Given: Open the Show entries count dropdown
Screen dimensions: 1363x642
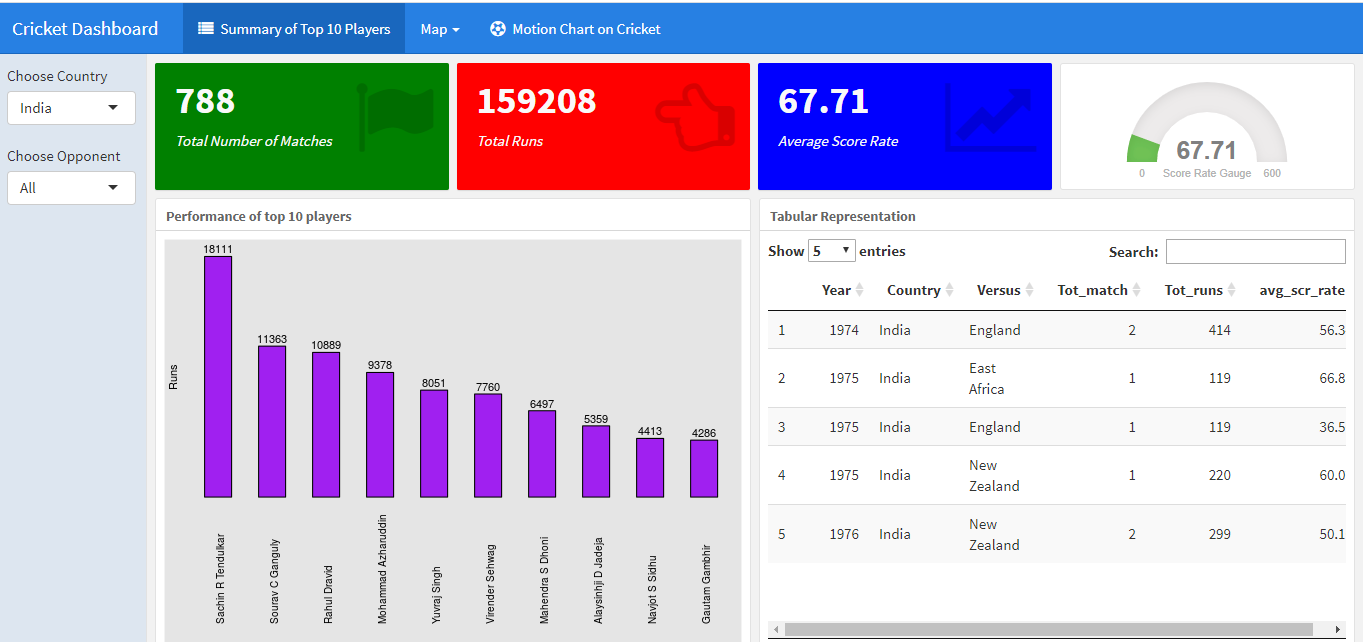Looking at the screenshot, I should (x=832, y=251).
